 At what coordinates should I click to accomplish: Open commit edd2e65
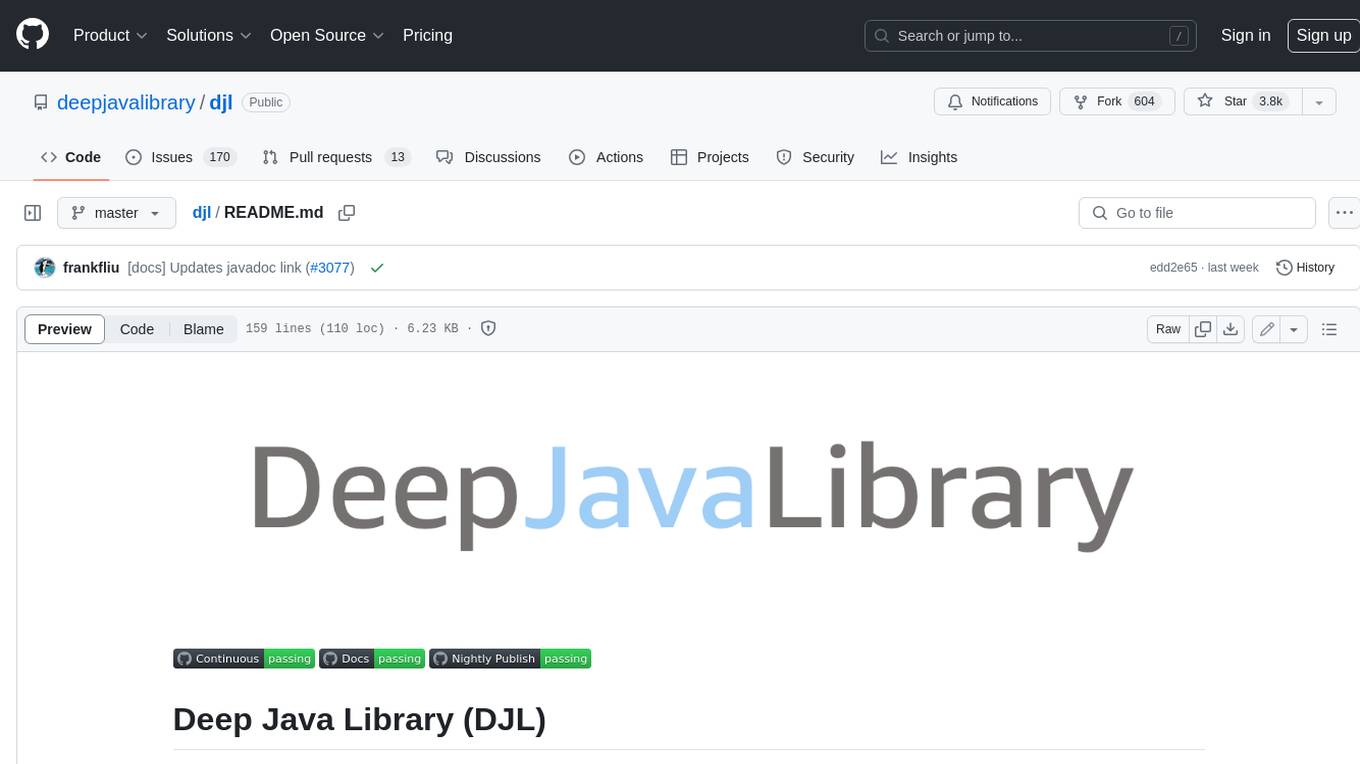tap(1174, 268)
